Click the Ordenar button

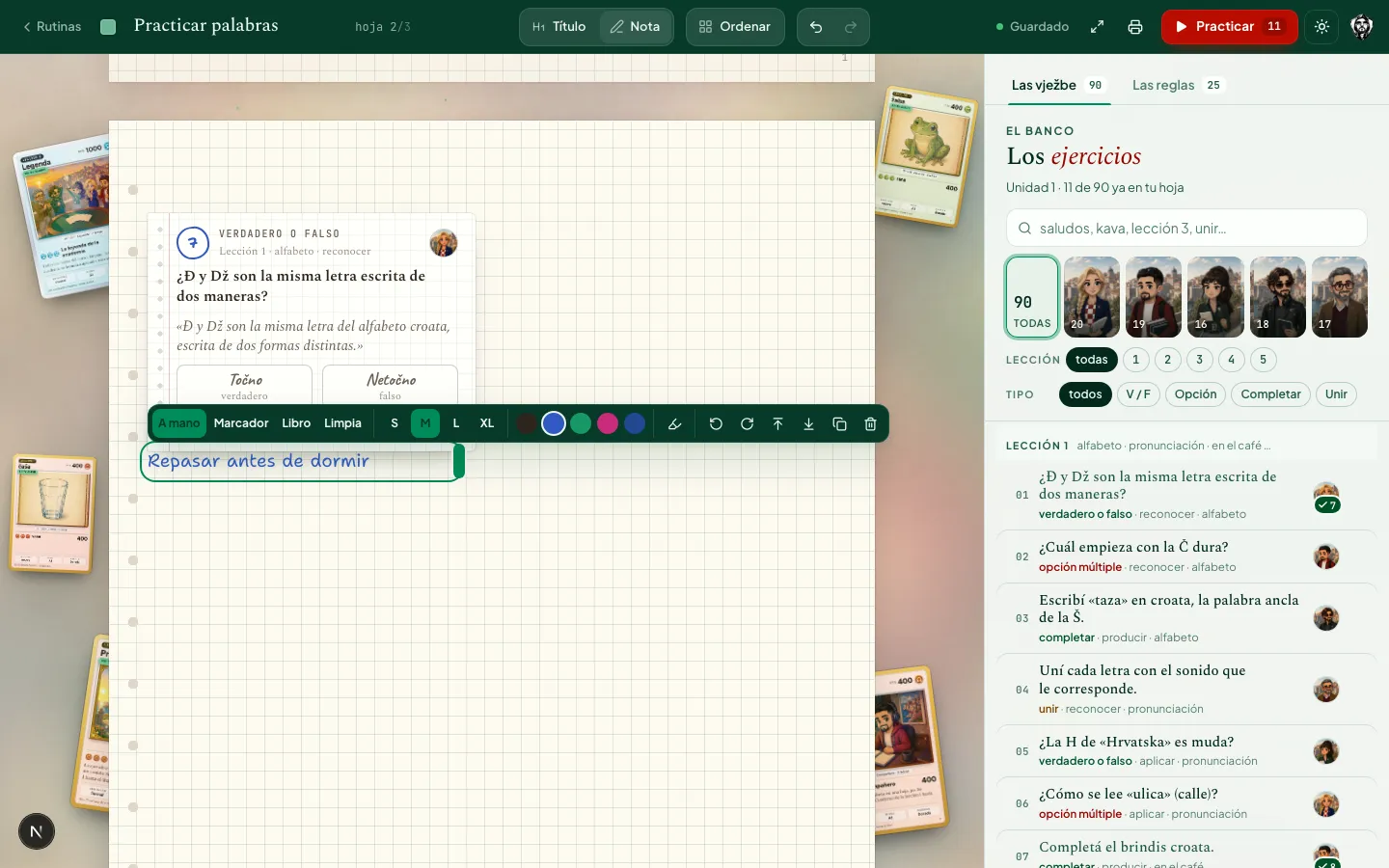735,27
